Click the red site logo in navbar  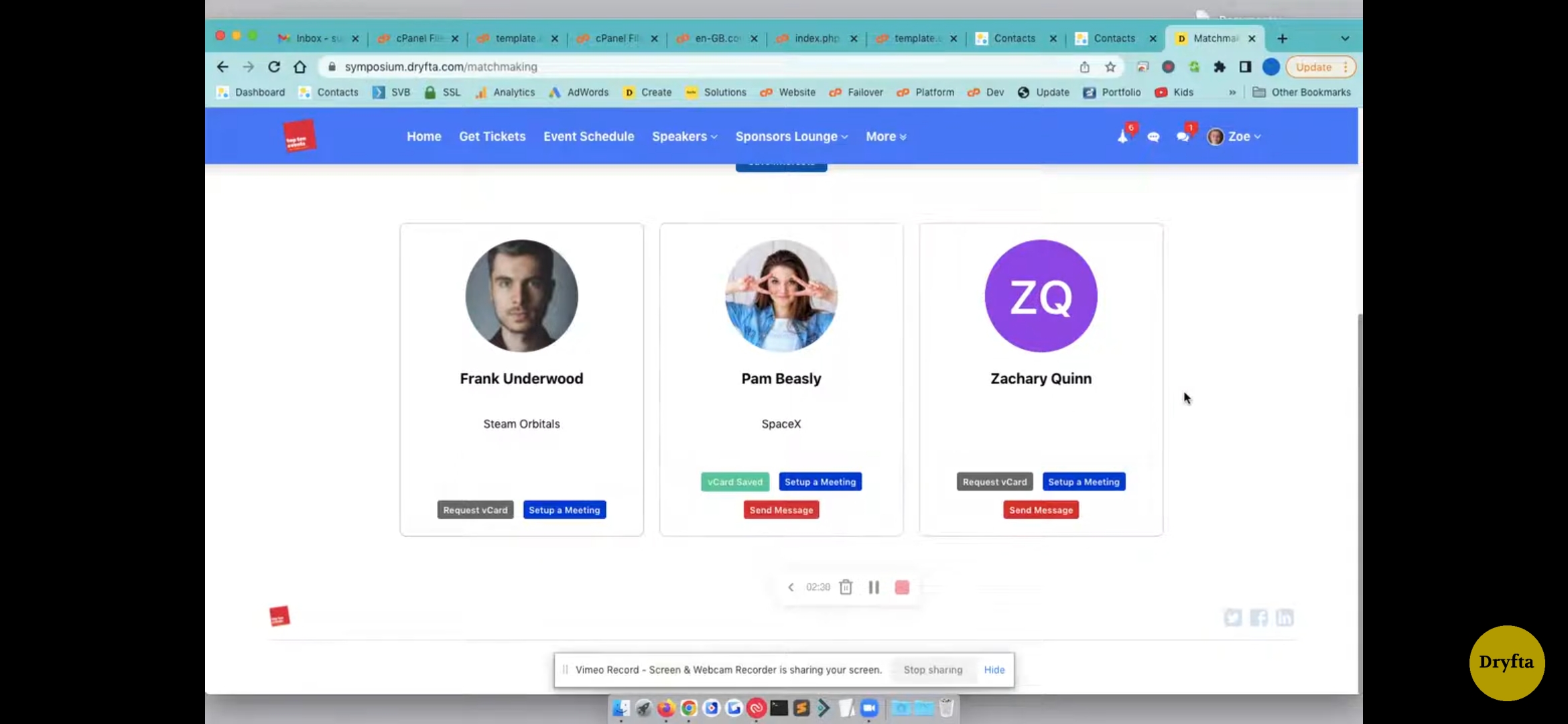click(299, 136)
